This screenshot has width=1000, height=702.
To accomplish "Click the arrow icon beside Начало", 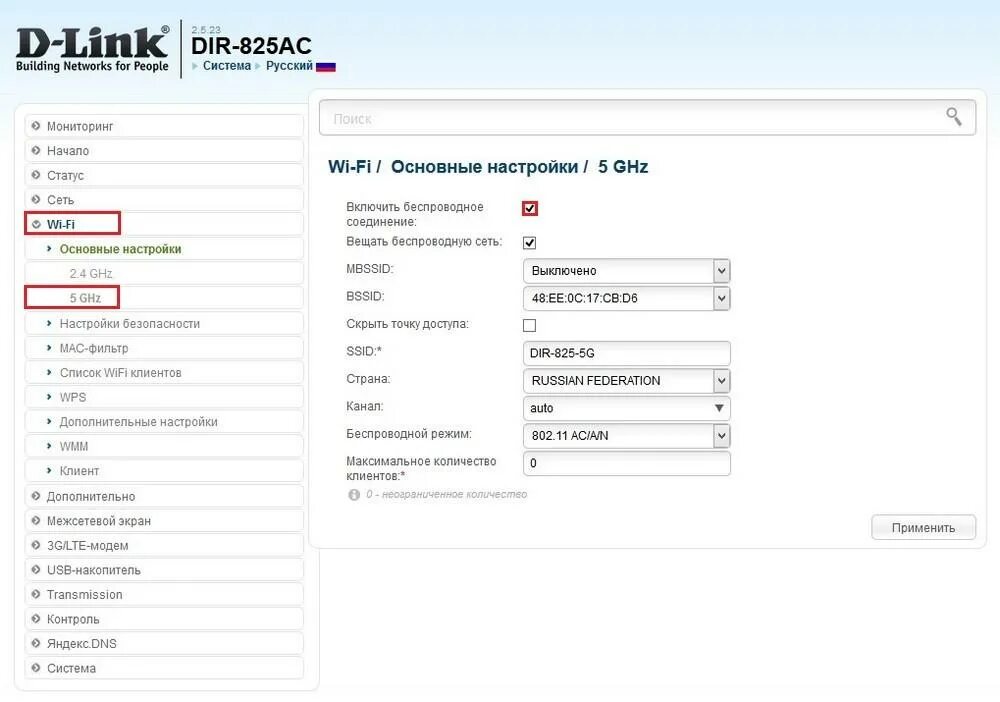I will coord(36,150).
